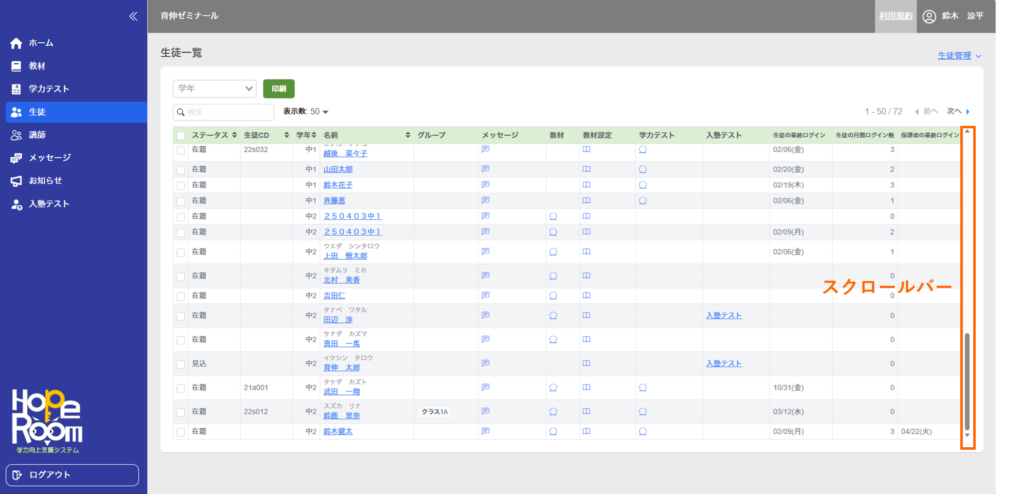Click user avatar icon beside 鈴木 諒平
Viewport: 1024px width, 494px height.
[929, 16]
